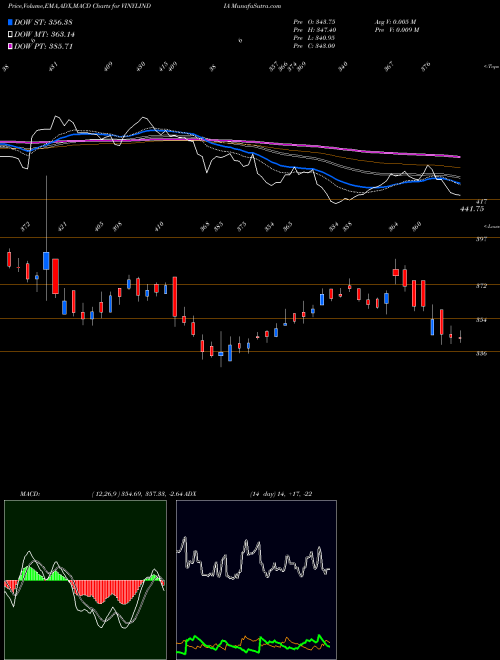Click the 441.75 price label

pos(472,209)
